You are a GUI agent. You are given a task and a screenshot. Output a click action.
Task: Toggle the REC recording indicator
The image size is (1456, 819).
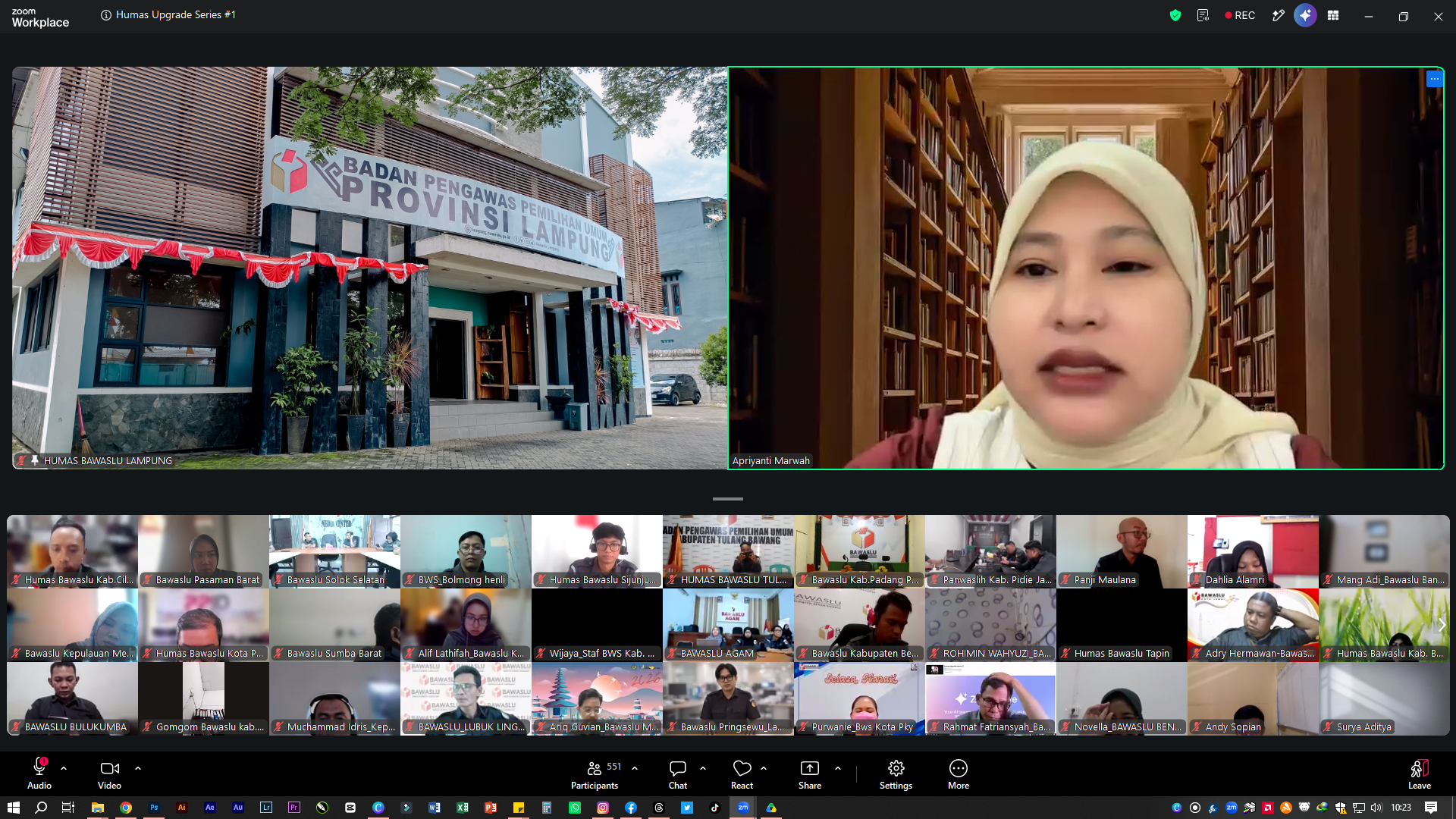1240,15
